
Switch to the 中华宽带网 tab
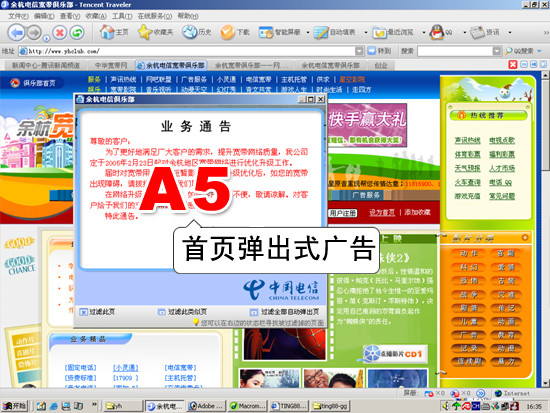pyautogui.click(x=111, y=65)
